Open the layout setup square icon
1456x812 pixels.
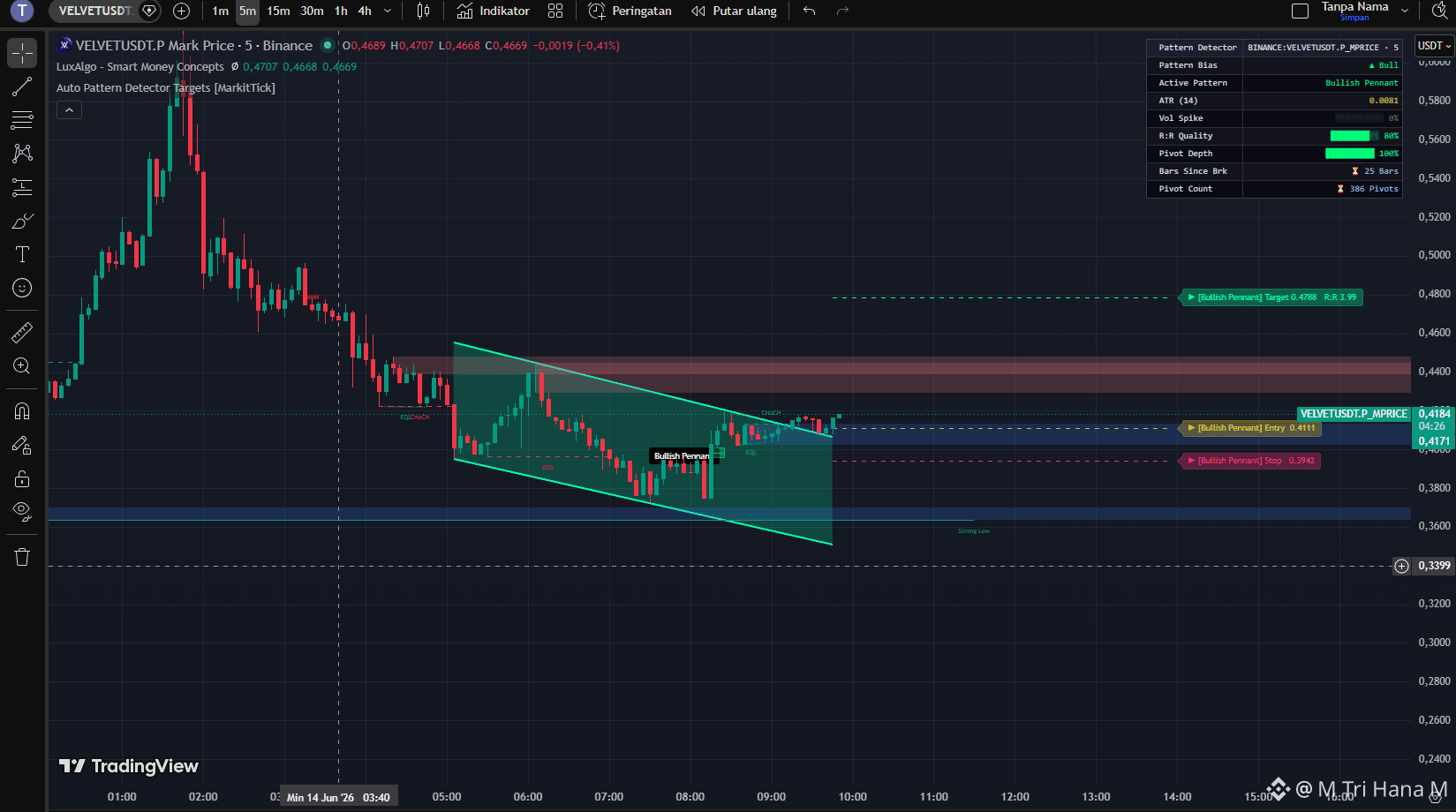click(x=1300, y=11)
